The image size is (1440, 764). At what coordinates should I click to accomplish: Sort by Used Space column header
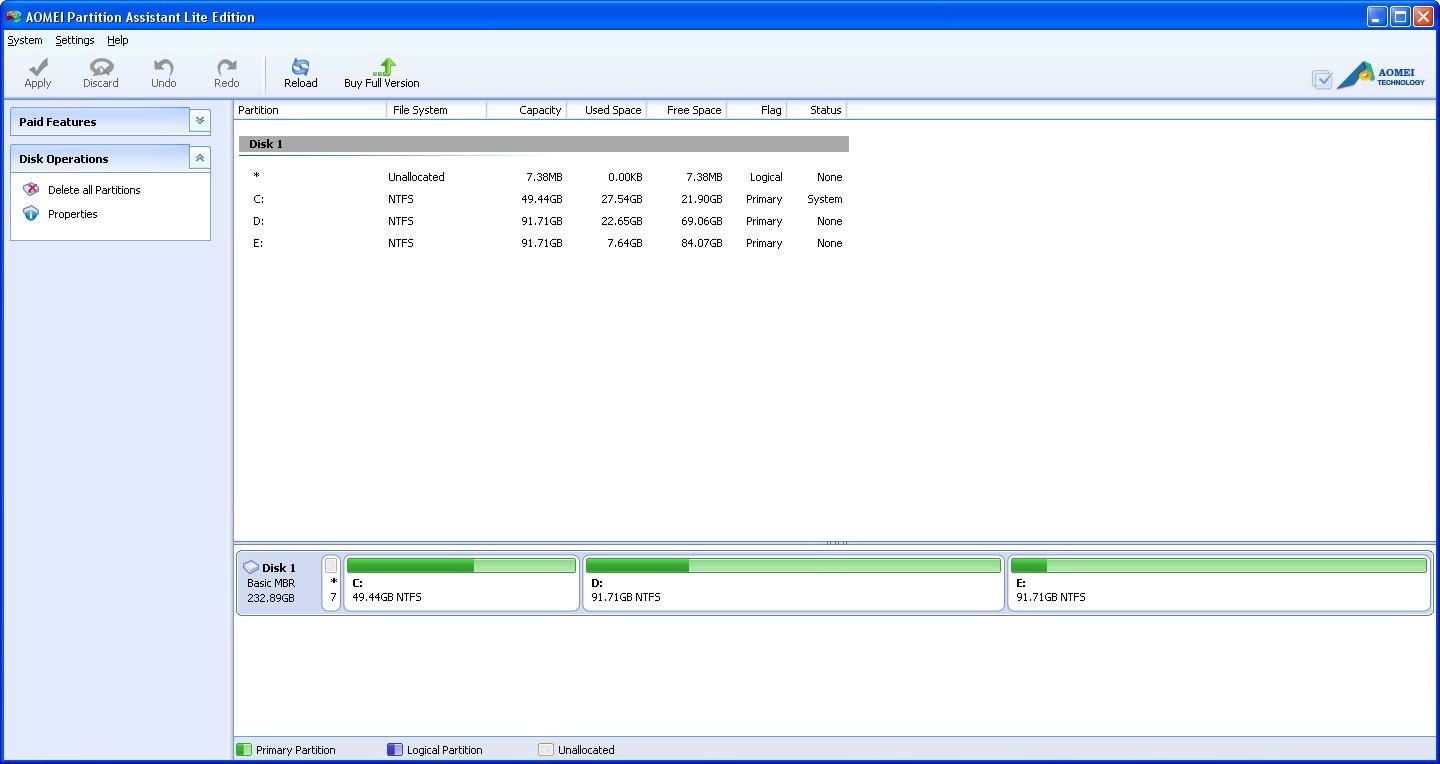[x=607, y=110]
